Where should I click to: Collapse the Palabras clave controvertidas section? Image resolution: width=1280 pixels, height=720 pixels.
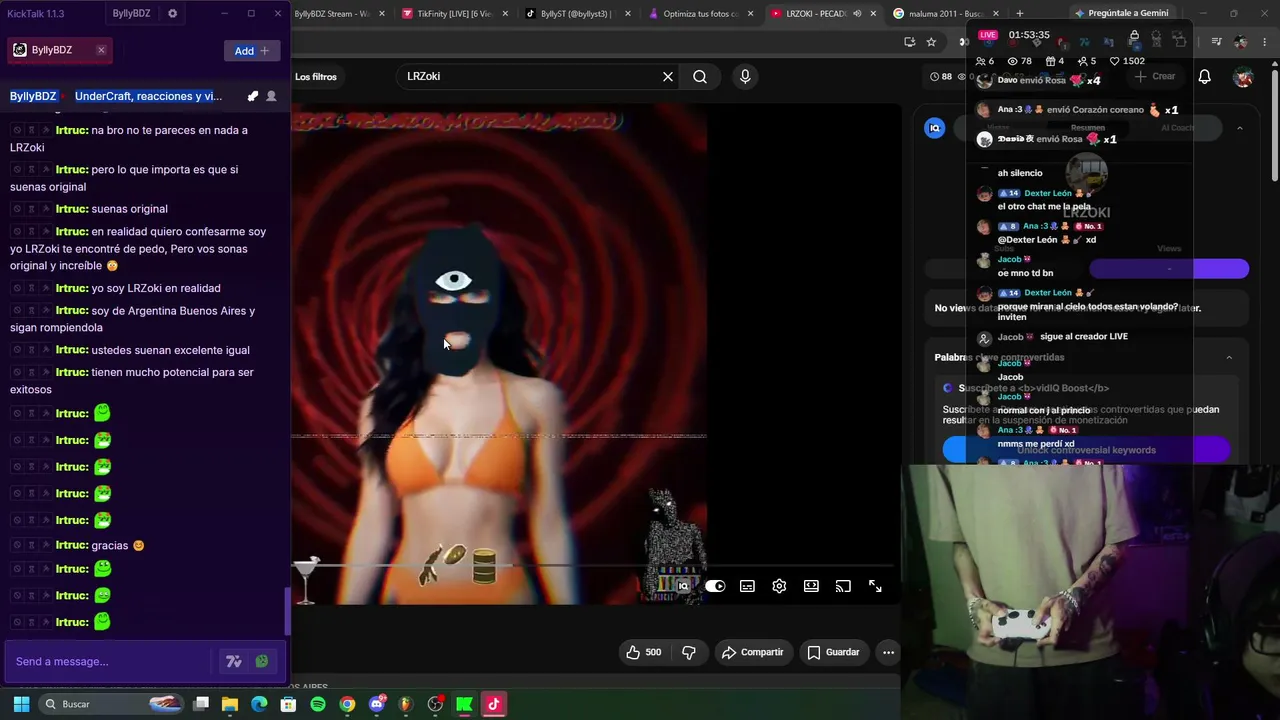coord(1229,357)
